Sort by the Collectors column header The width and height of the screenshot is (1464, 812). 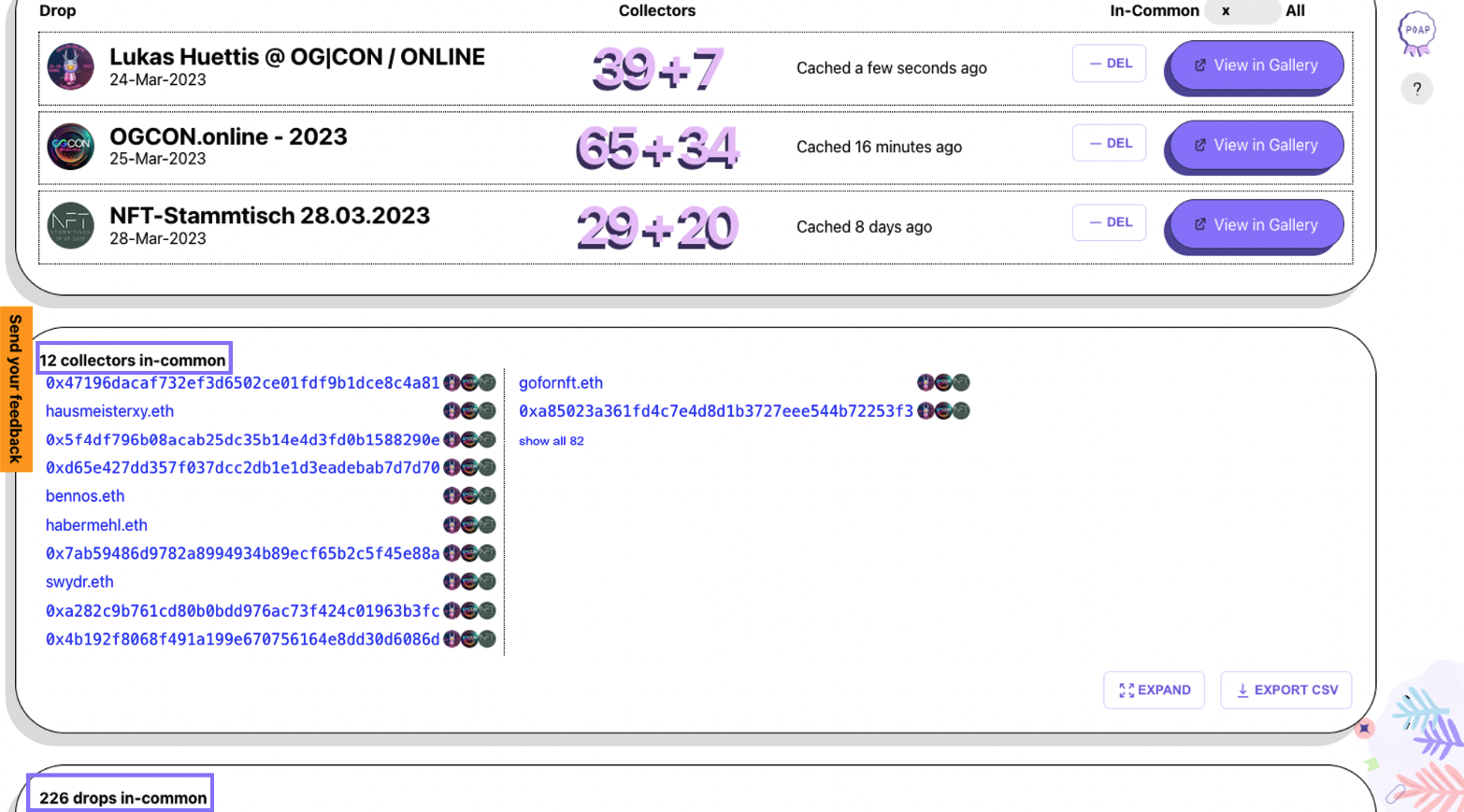(x=656, y=11)
